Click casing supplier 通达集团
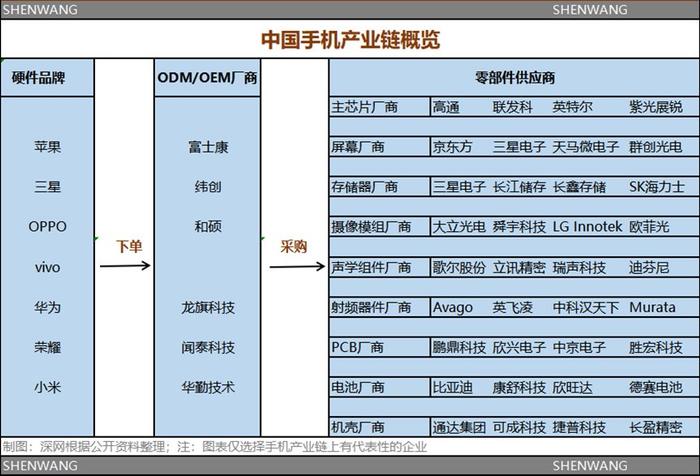700x476 pixels. pos(459,427)
